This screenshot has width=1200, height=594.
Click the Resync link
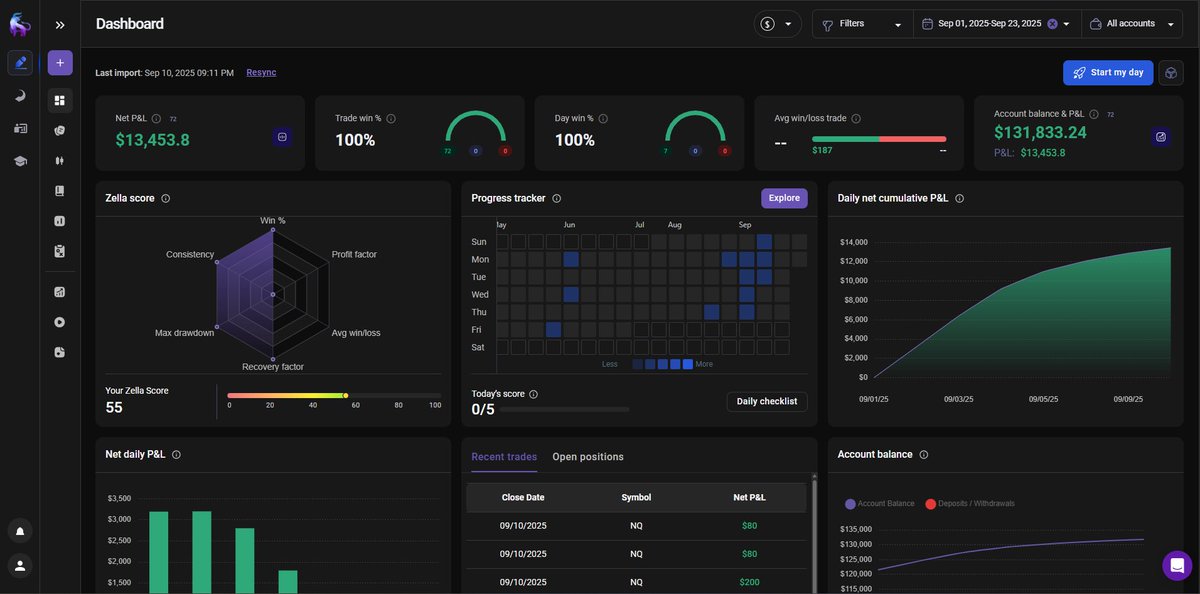[261, 72]
